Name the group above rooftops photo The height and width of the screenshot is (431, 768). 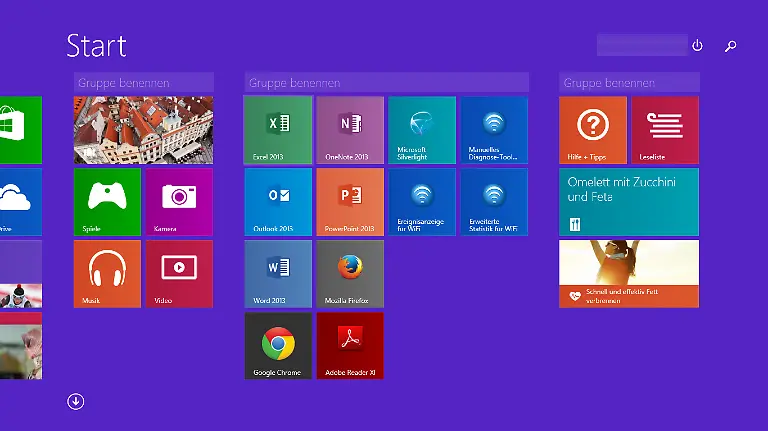tap(144, 82)
